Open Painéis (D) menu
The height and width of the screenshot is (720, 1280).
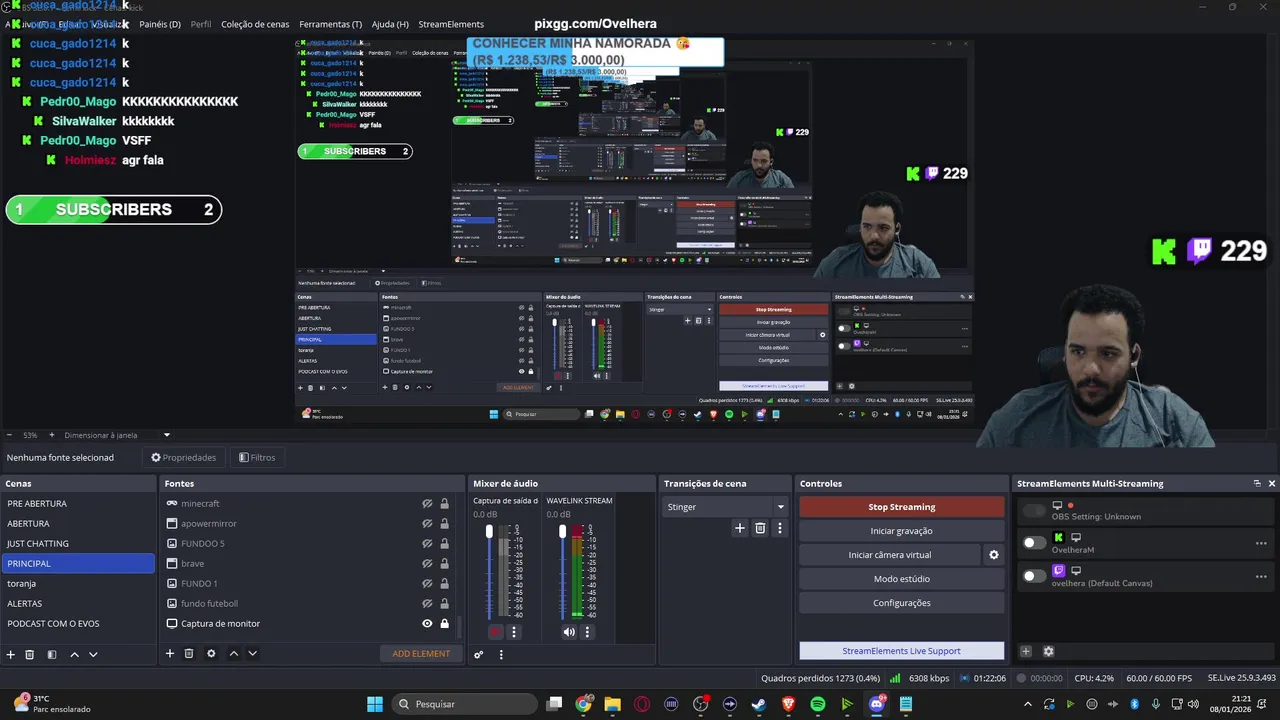160,24
